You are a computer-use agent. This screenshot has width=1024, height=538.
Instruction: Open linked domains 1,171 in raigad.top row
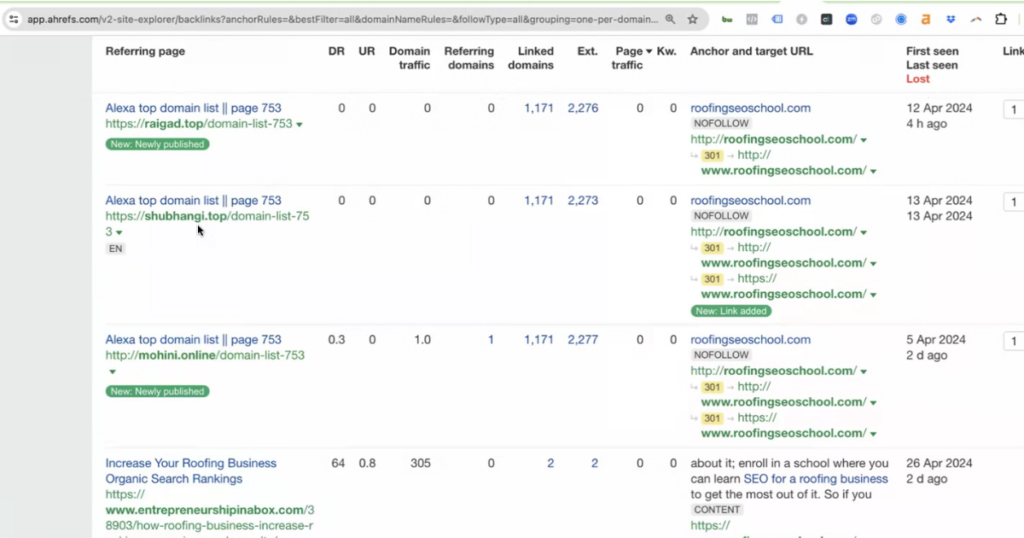pyautogui.click(x=539, y=108)
